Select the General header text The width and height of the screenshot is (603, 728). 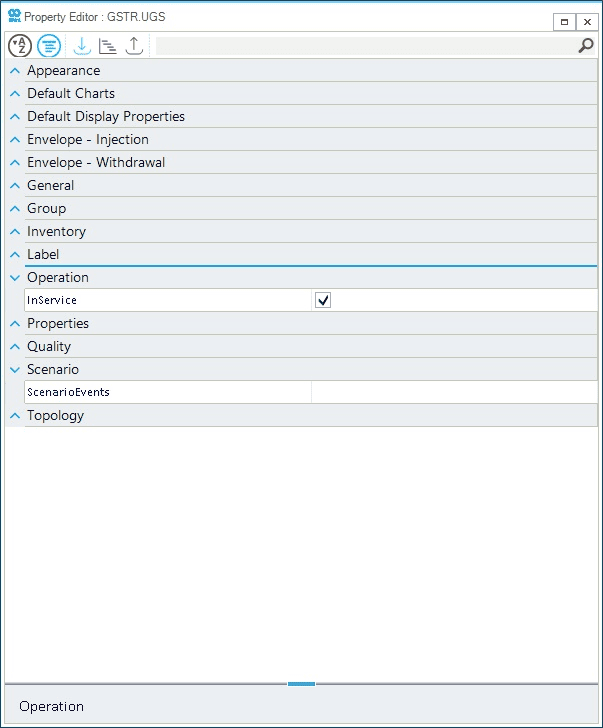(51, 185)
